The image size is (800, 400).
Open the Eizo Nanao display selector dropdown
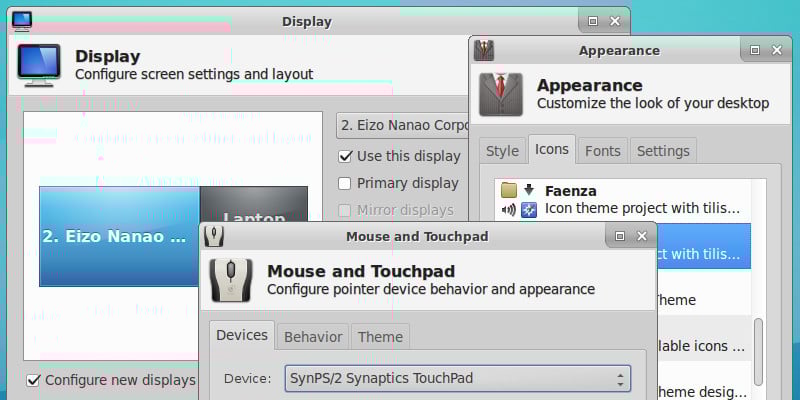point(403,126)
